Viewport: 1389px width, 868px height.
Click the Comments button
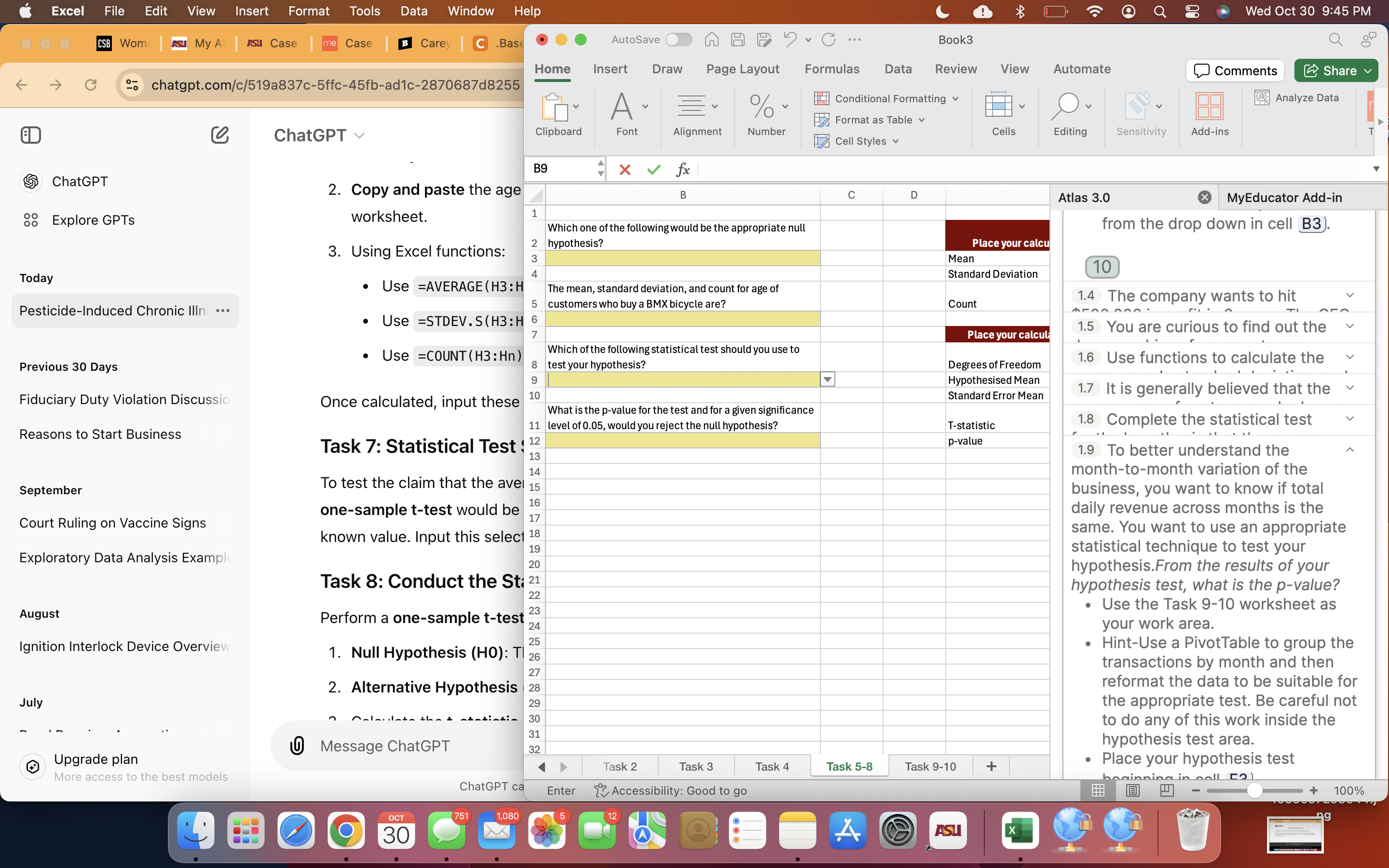[1235, 70]
